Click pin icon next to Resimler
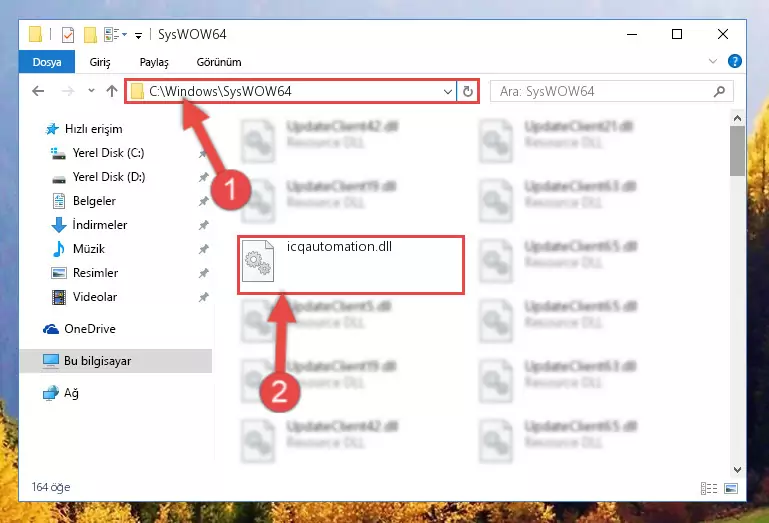This screenshot has width=769, height=523. (x=204, y=274)
